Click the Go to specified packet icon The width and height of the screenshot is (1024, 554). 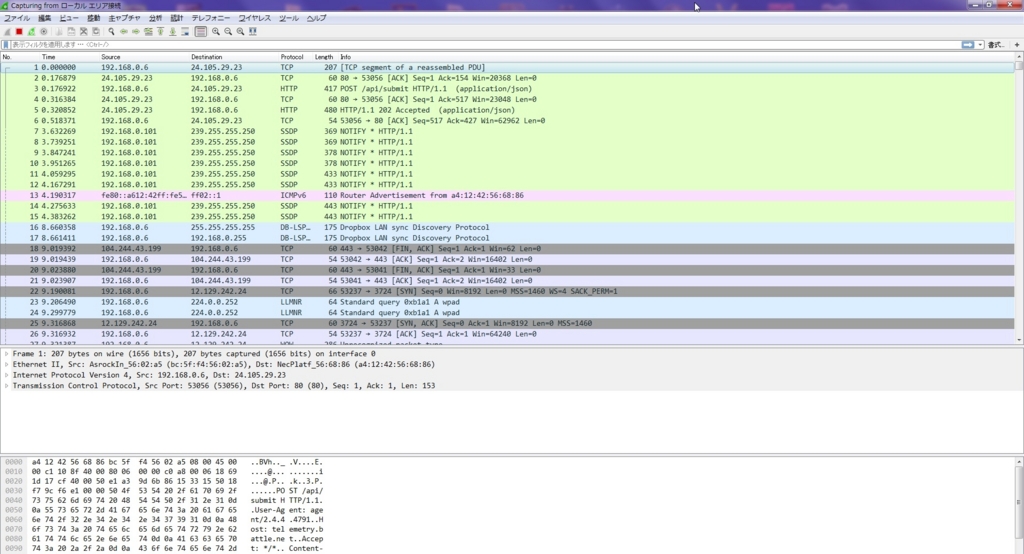148,31
